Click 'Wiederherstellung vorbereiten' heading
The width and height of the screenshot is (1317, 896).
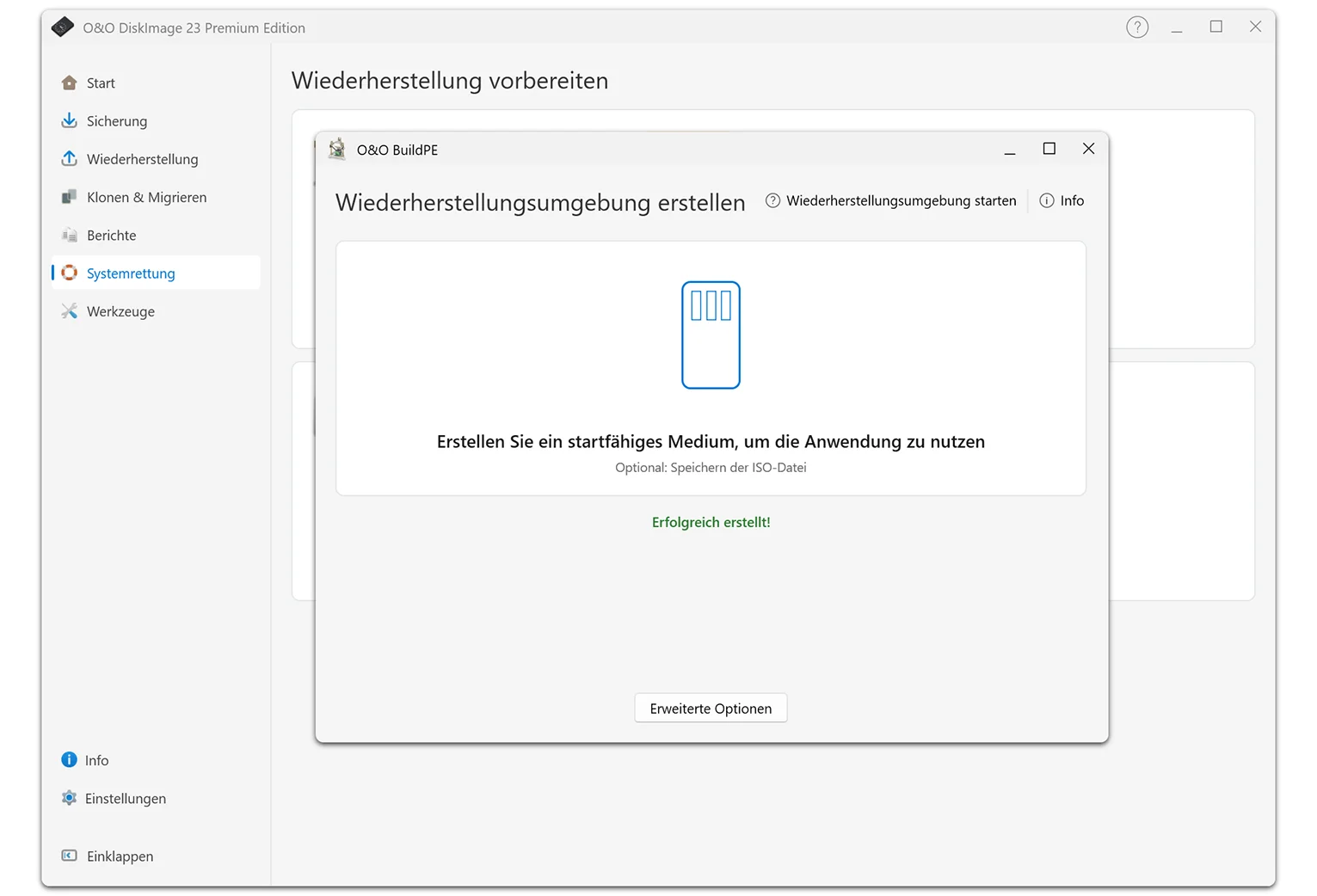pos(450,80)
